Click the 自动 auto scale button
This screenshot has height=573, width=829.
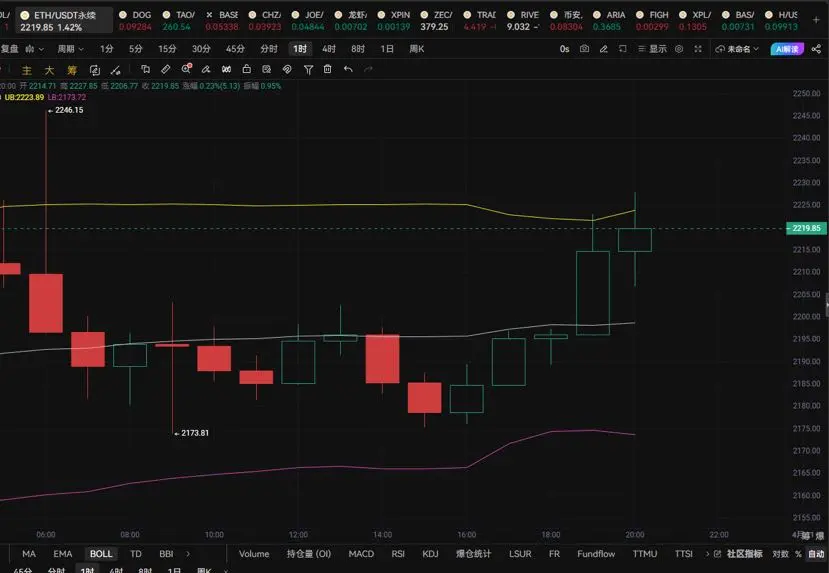tap(816, 553)
